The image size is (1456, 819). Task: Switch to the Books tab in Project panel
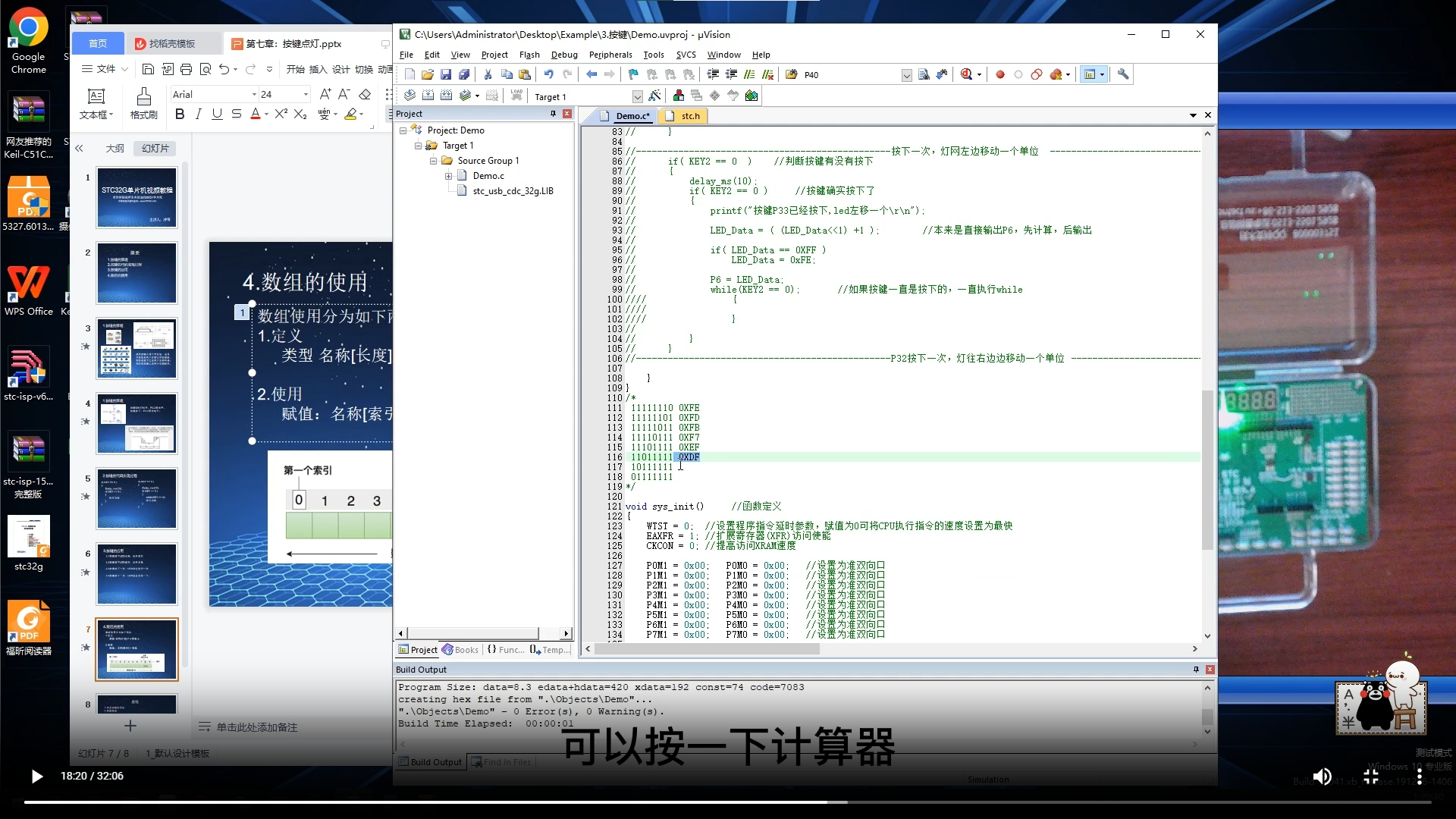pos(460,650)
